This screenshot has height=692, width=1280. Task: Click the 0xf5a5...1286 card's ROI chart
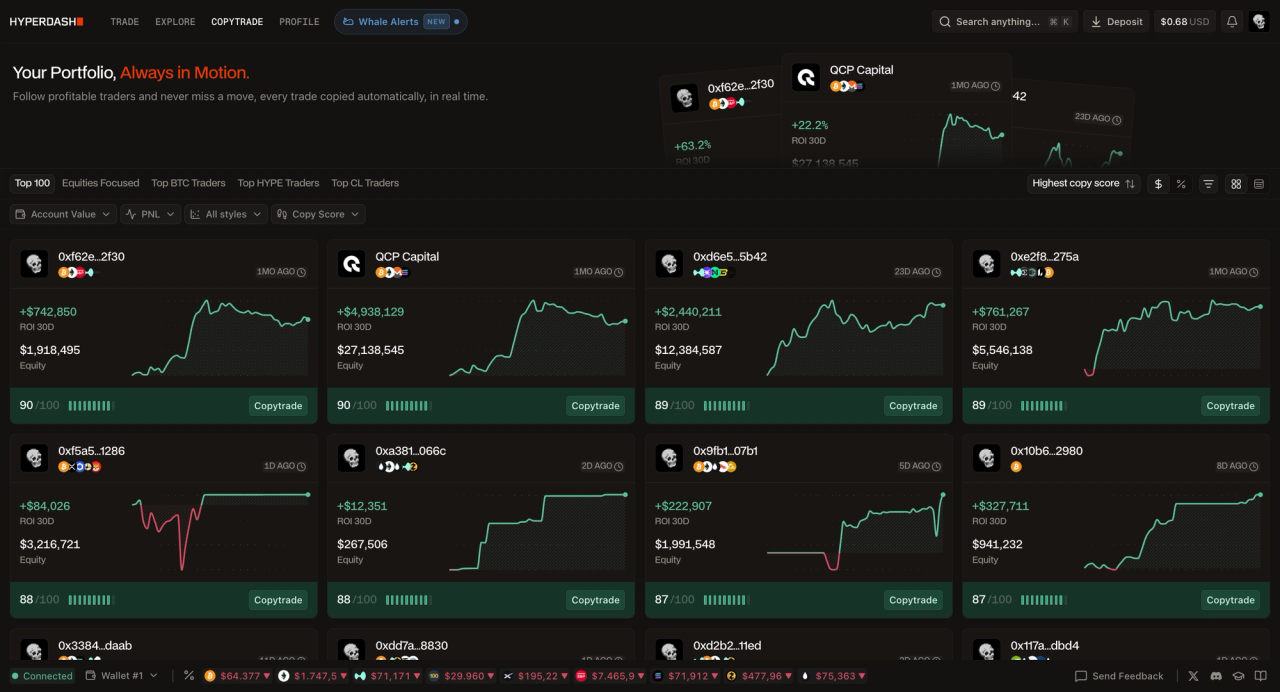click(220, 532)
